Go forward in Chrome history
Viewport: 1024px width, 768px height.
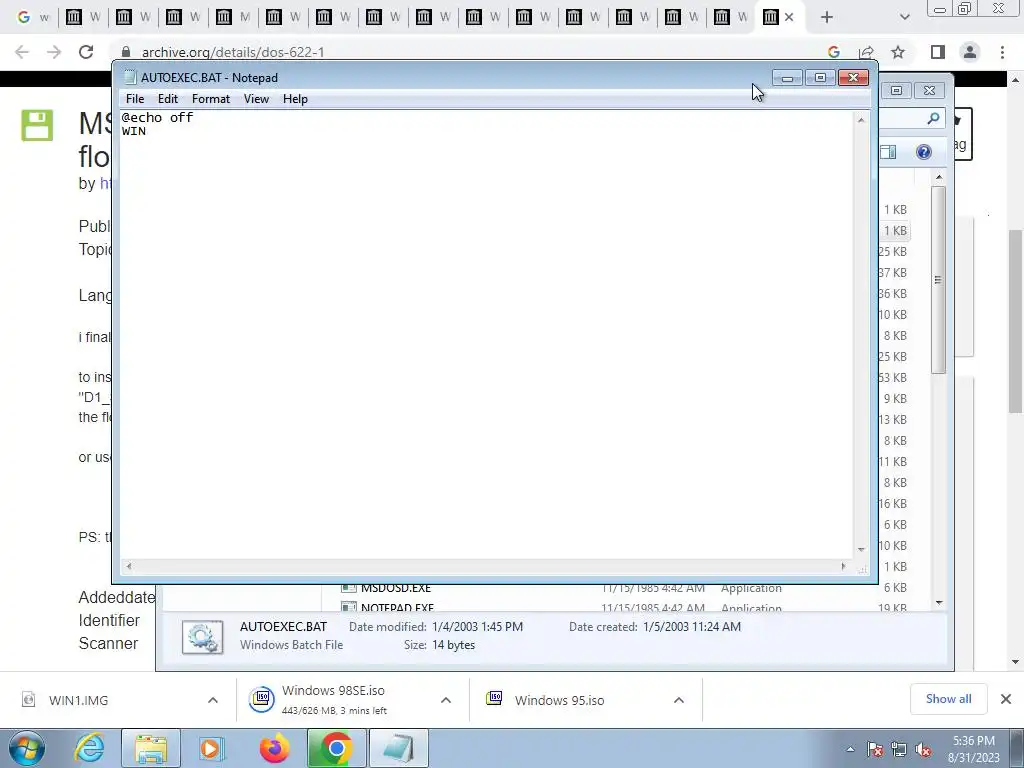[54, 52]
